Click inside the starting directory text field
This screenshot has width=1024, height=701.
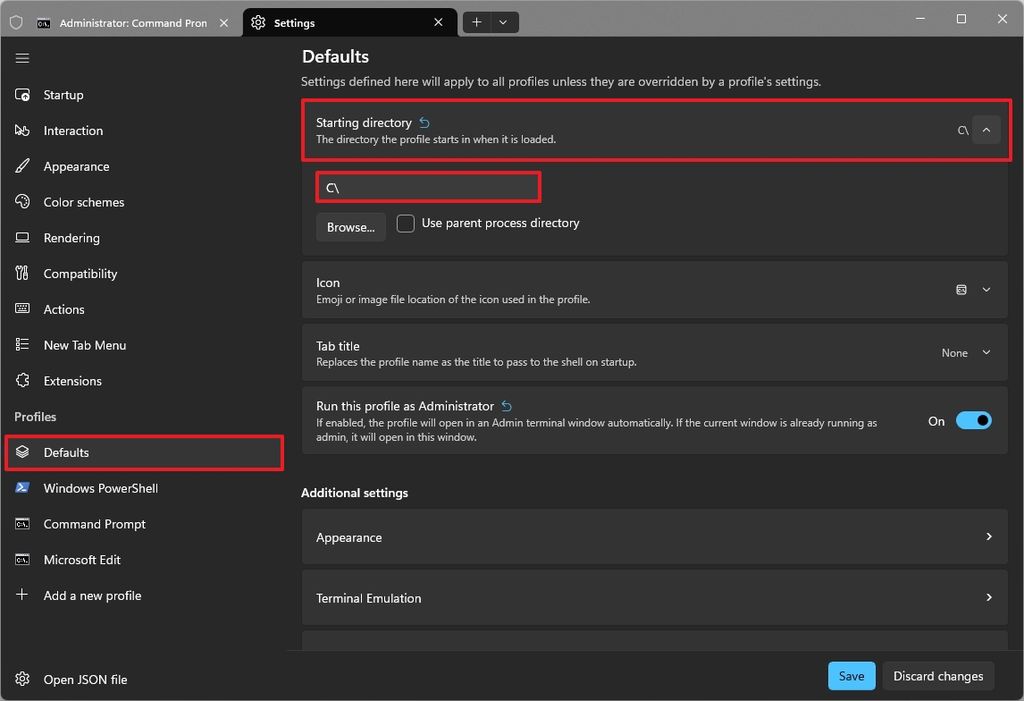click(428, 187)
